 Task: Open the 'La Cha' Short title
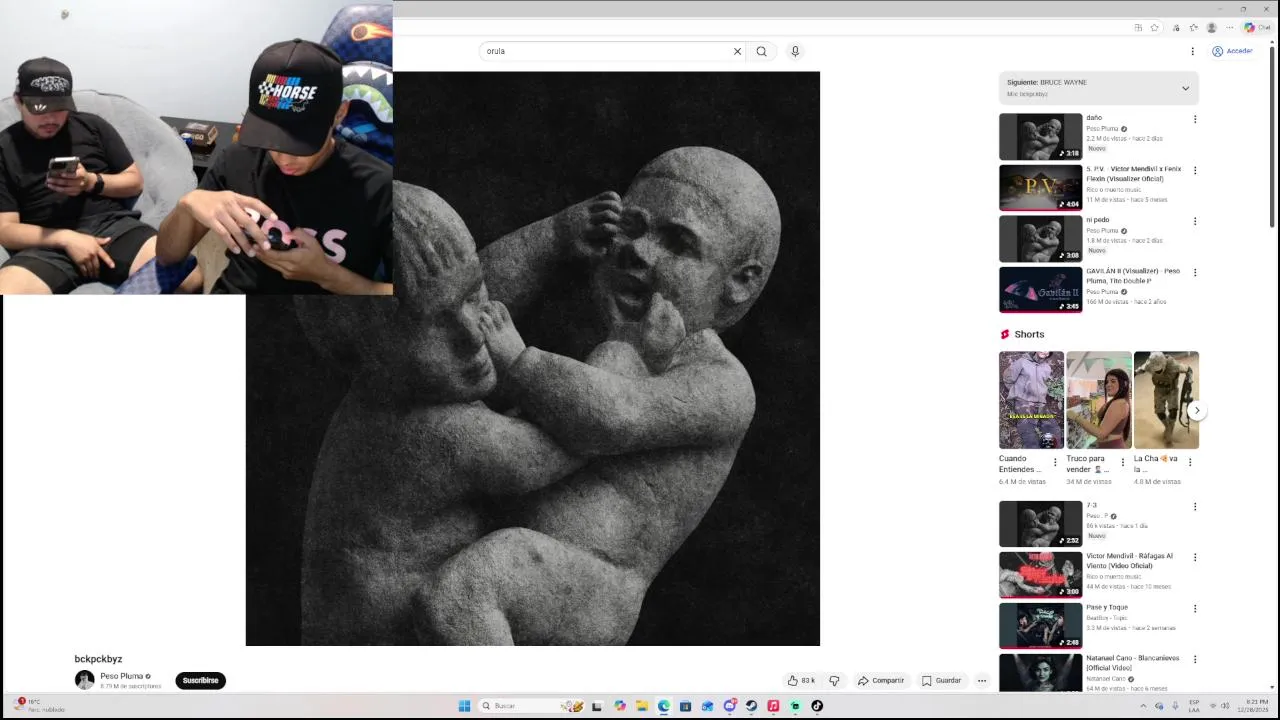(x=1156, y=464)
